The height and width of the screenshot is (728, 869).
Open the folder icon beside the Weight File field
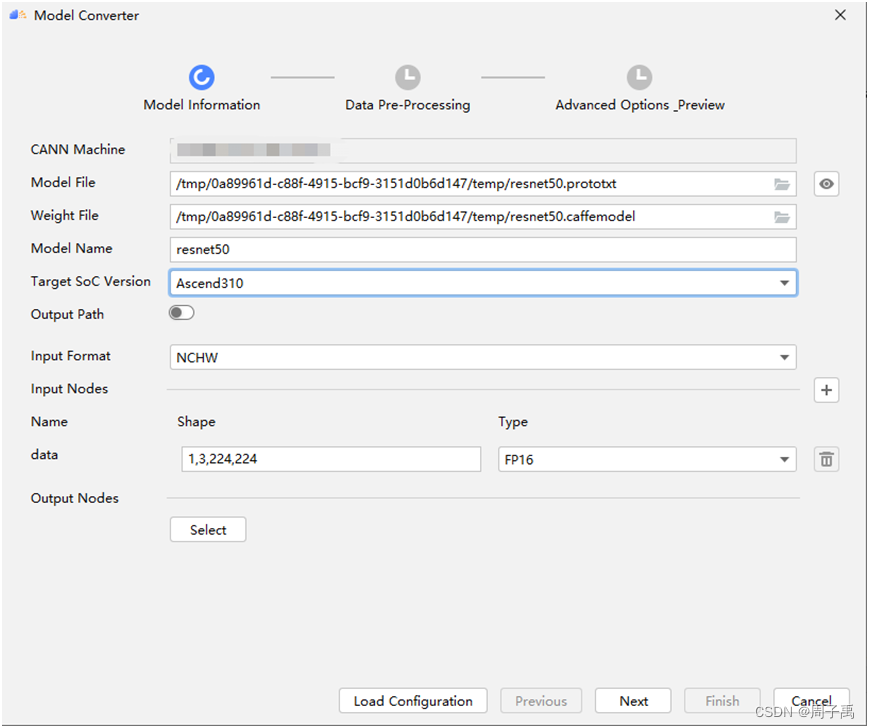coord(782,216)
